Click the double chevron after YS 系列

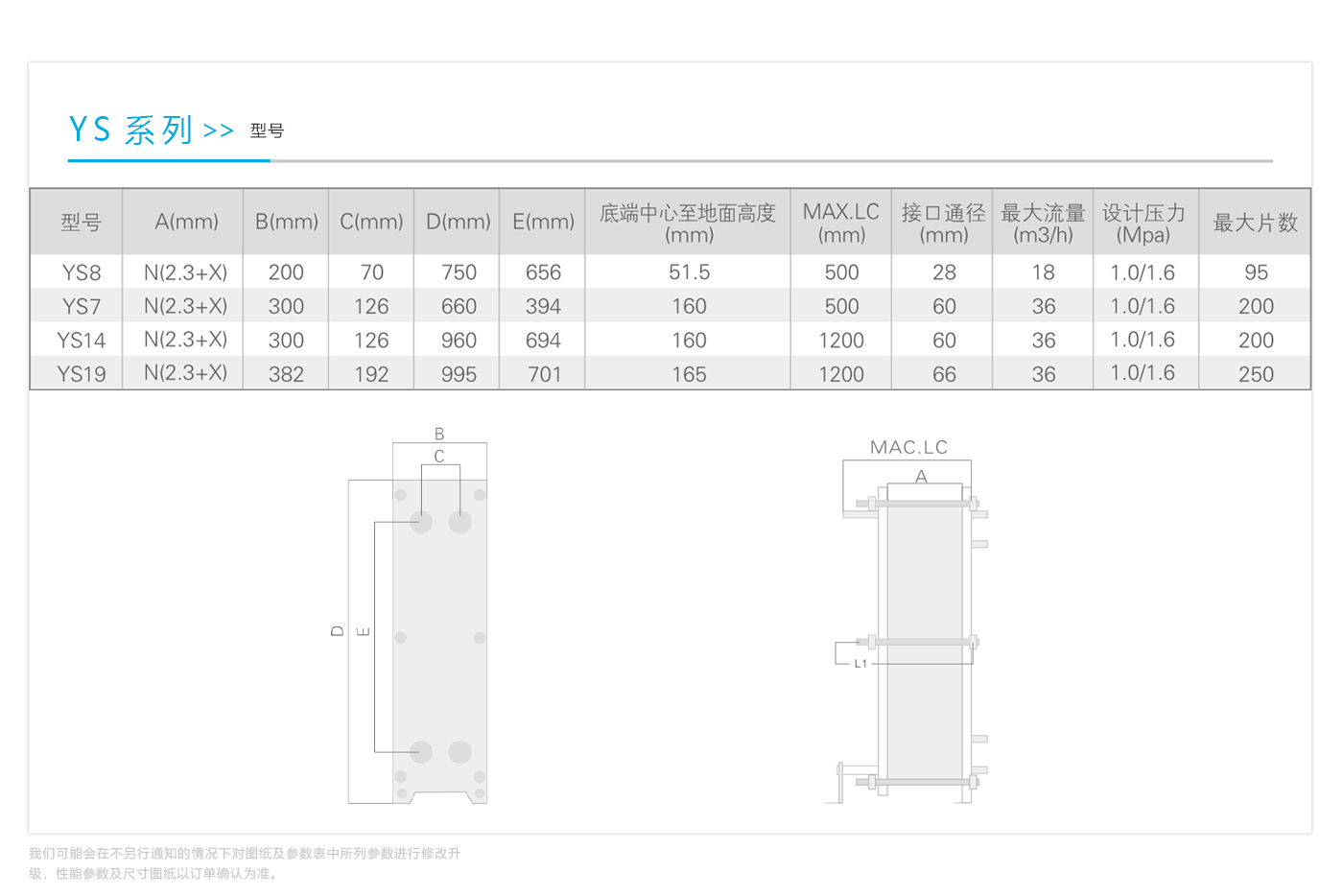(x=218, y=130)
